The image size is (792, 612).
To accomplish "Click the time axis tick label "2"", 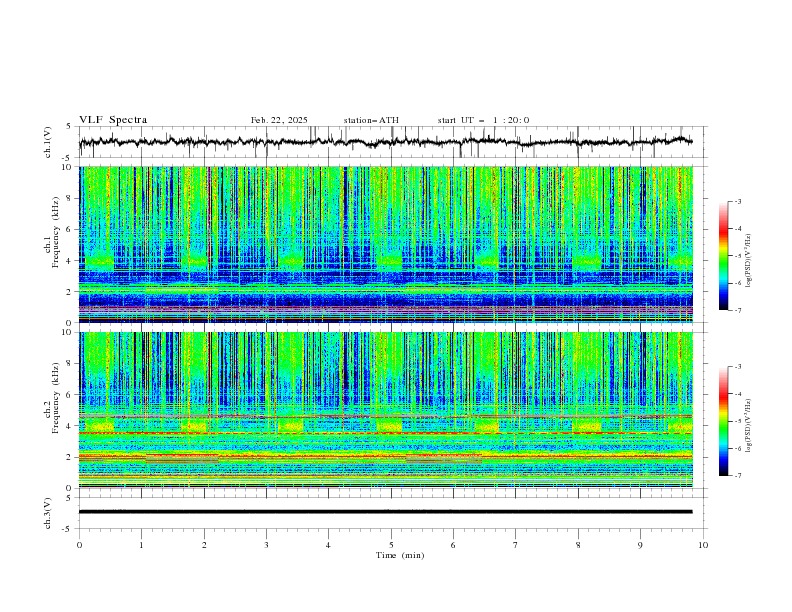I will coord(204,545).
